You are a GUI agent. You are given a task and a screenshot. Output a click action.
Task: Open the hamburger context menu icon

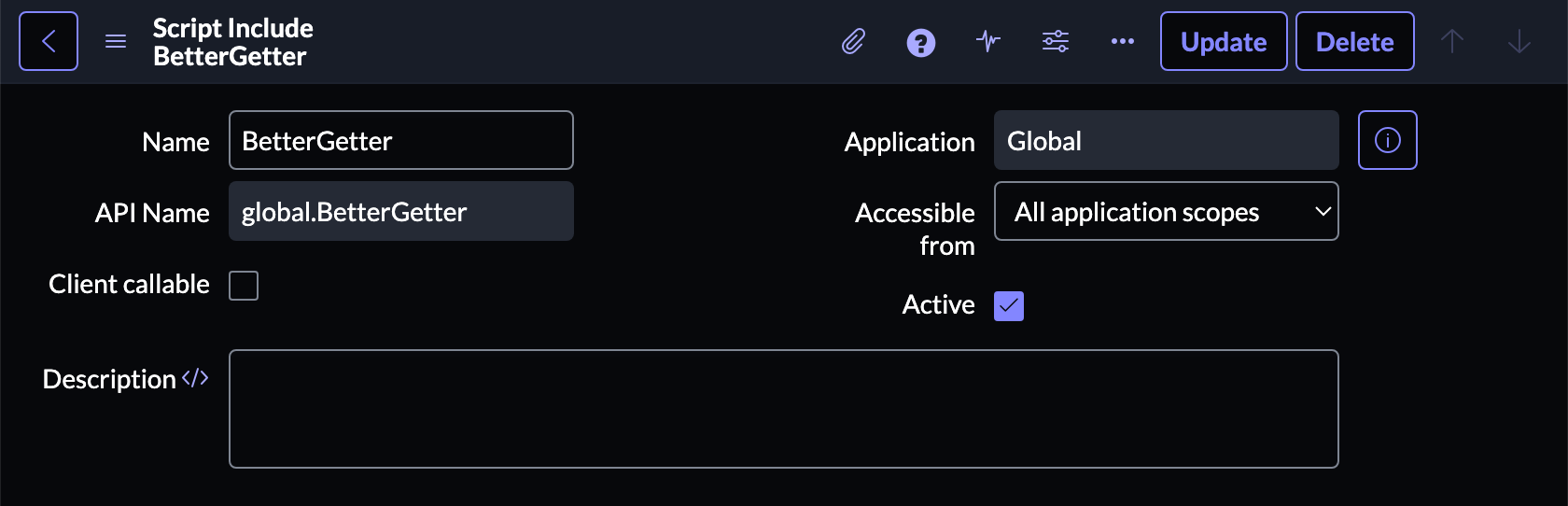[116, 41]
